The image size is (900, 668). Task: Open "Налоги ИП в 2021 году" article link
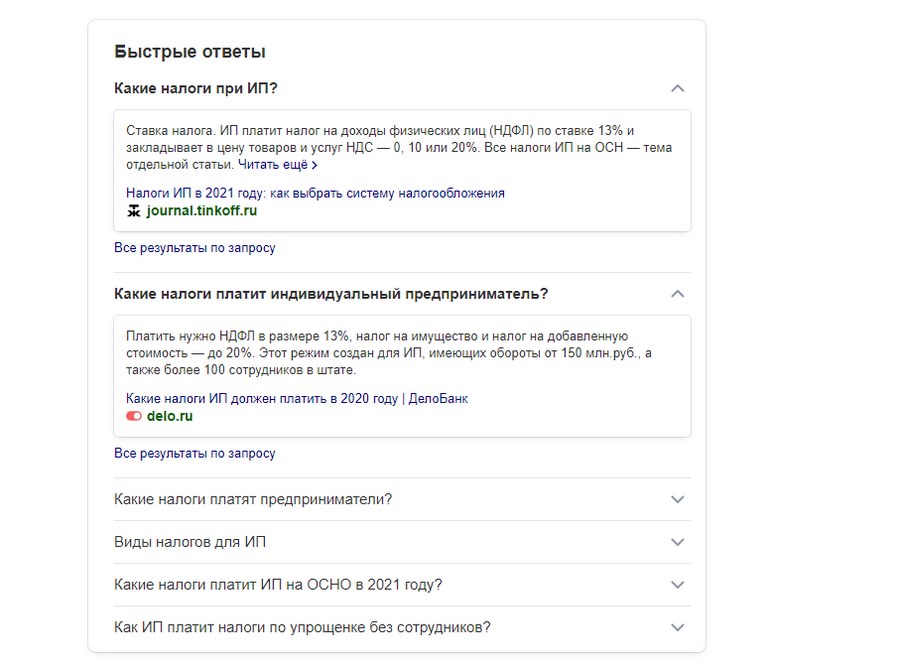[315, 193]
